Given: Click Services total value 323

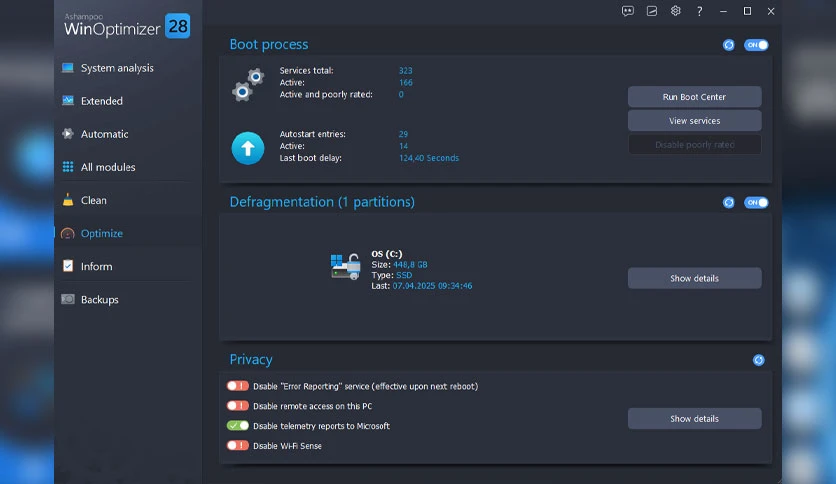Looking at the screenshot, I should [x=405, y=70].
